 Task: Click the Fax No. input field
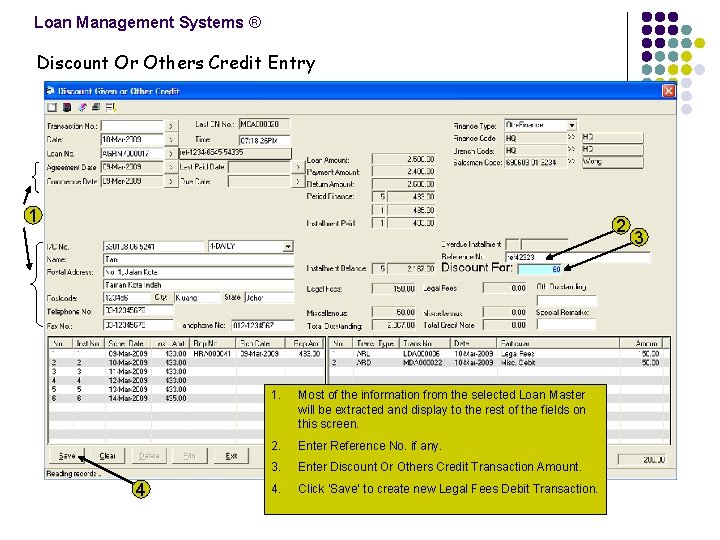tap(138, 326)
